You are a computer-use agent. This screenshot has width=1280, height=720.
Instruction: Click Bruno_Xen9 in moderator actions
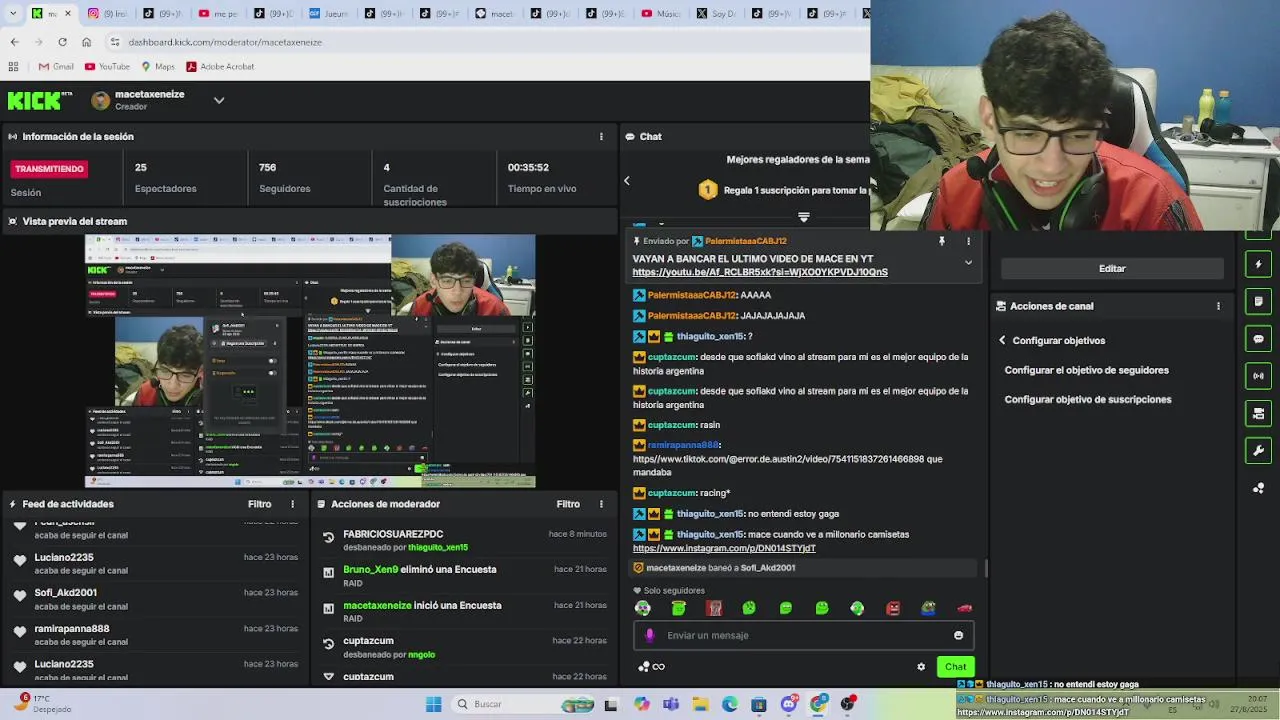370,569
